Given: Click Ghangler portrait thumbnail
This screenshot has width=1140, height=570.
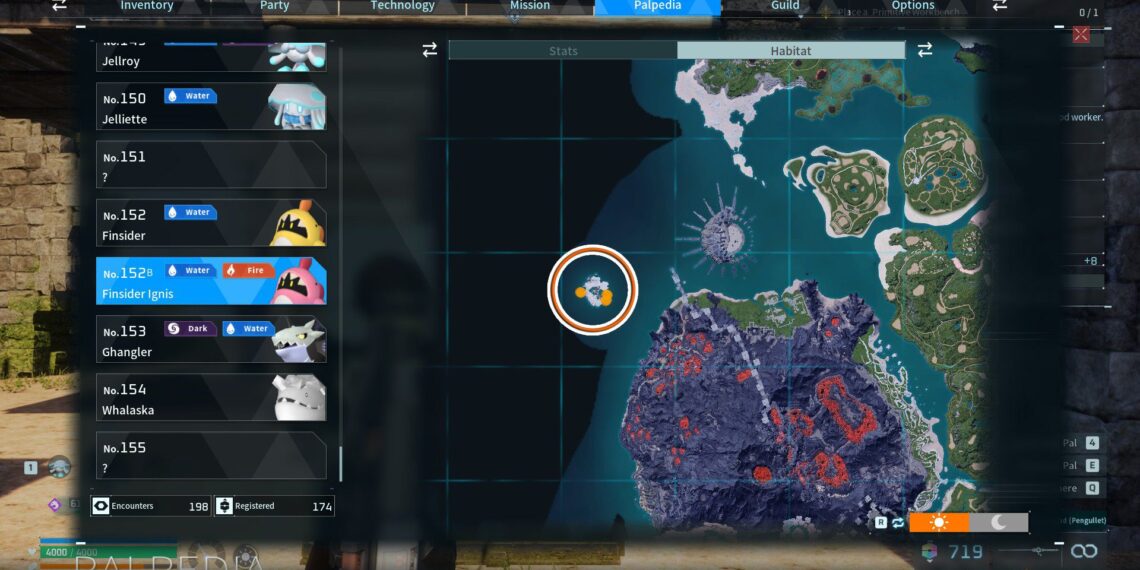Looking at the screenshot, I should coord(297,339).
